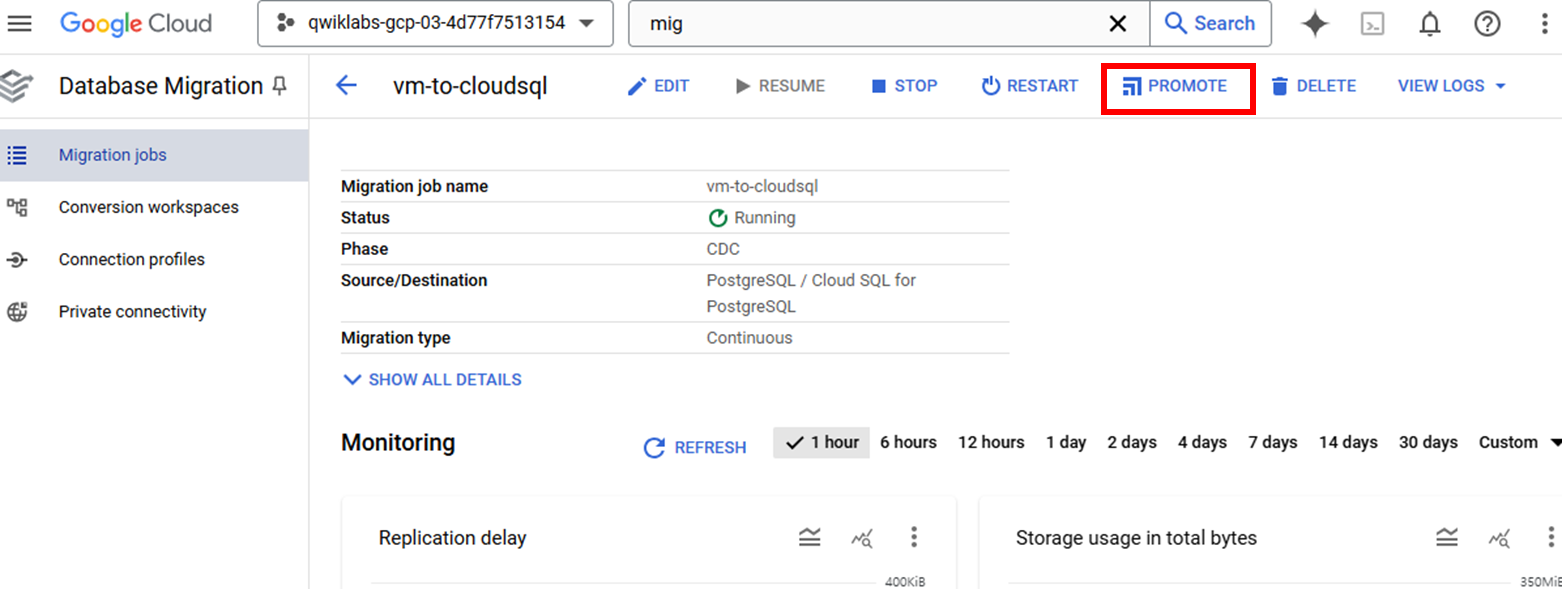The image size is (1562, 589).
Task: Open Migration jobs in sidebar
Action: pyautogui.click(x=154, y=155)
